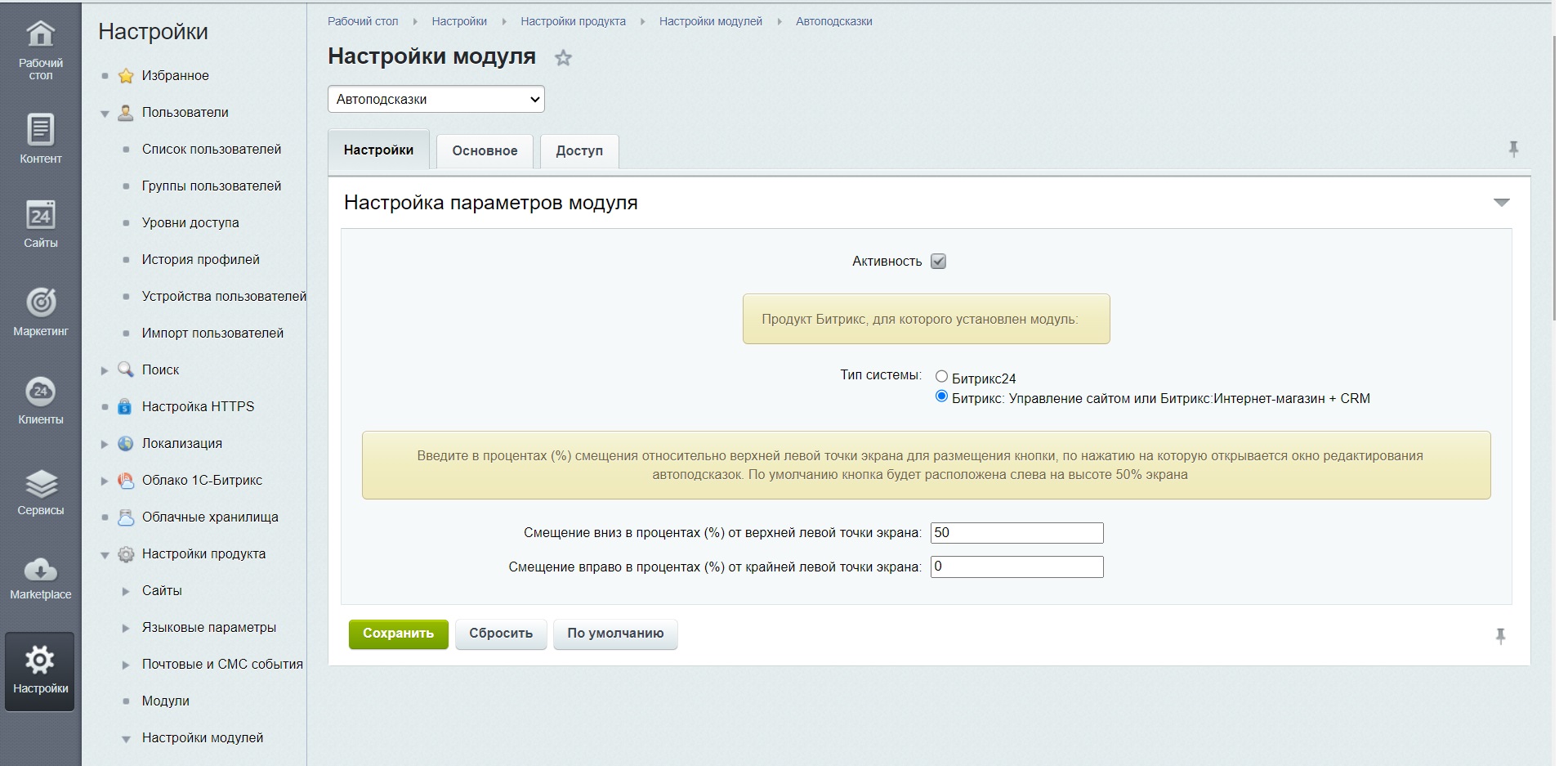Click the Смещение вниз input field
Image resolution: width=1568 pixels, height=766 pixels.
click(1016, 533)
